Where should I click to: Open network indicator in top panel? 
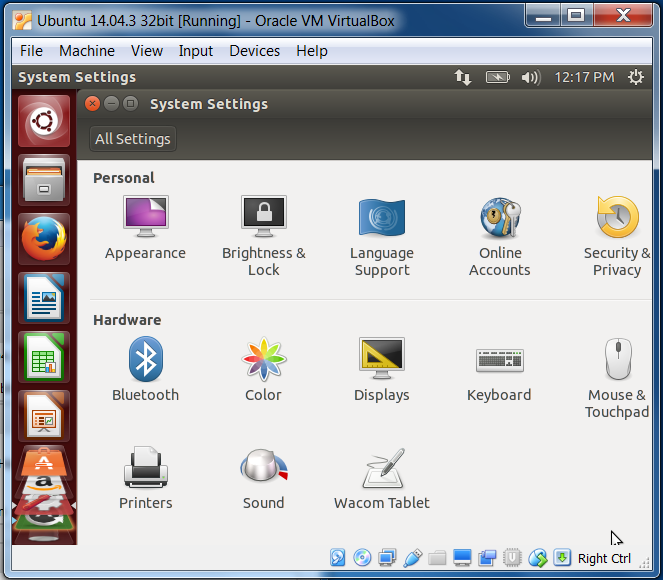[463, 77]
